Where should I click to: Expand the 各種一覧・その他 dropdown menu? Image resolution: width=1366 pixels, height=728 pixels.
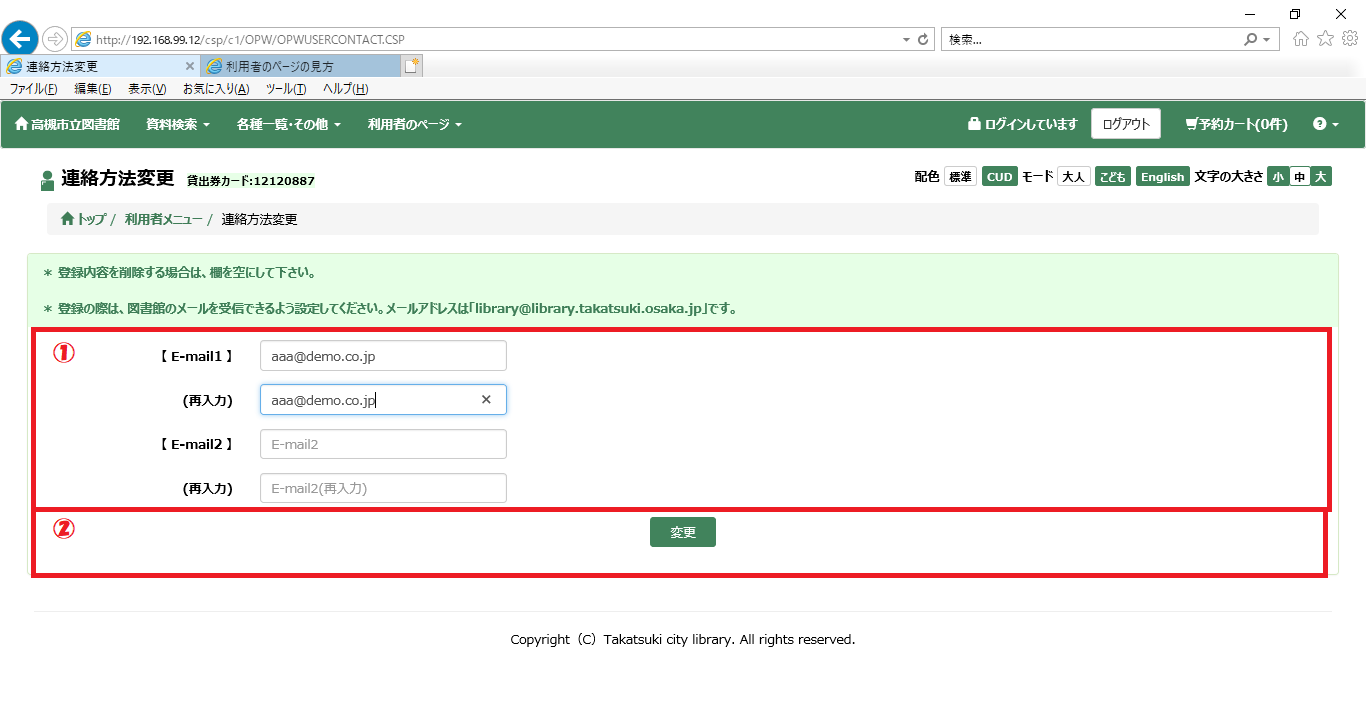288,125
